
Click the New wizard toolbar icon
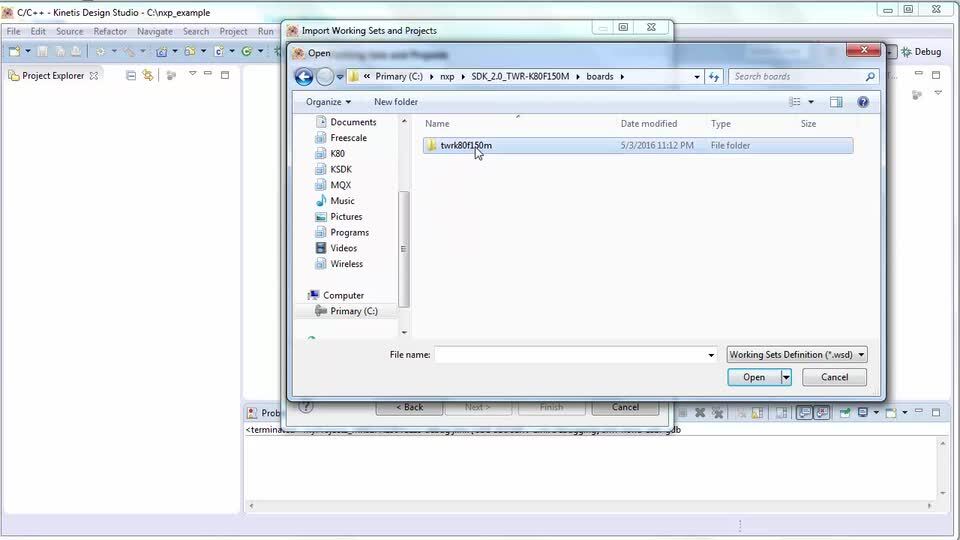[x=15, y=51]
